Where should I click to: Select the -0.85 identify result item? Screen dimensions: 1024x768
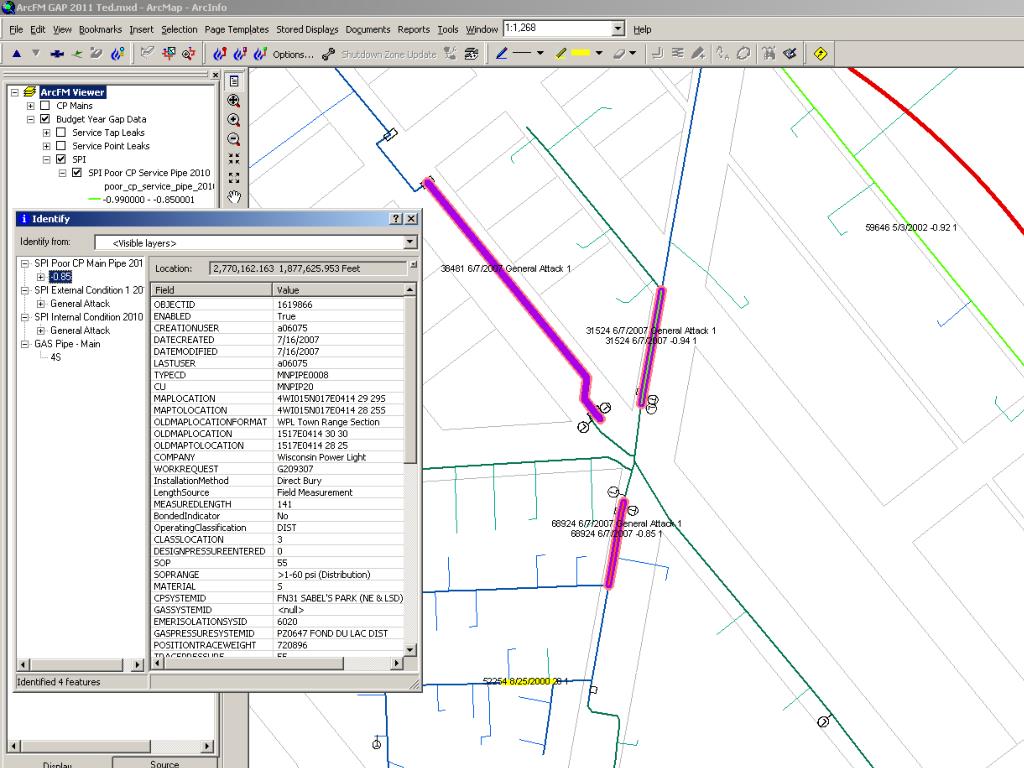60,277
